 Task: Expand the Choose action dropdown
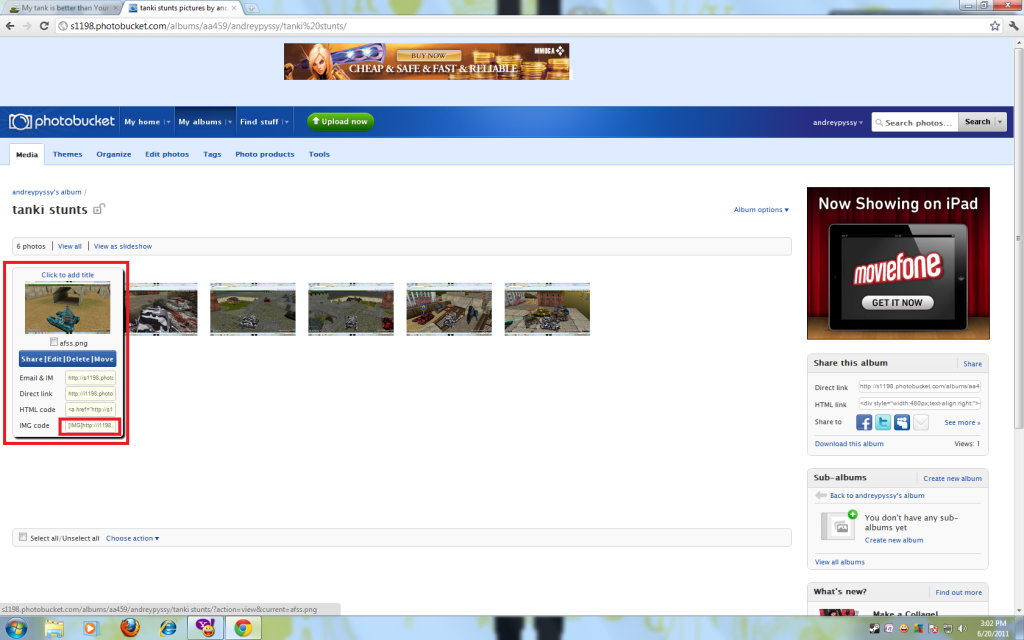coord(133,538)
